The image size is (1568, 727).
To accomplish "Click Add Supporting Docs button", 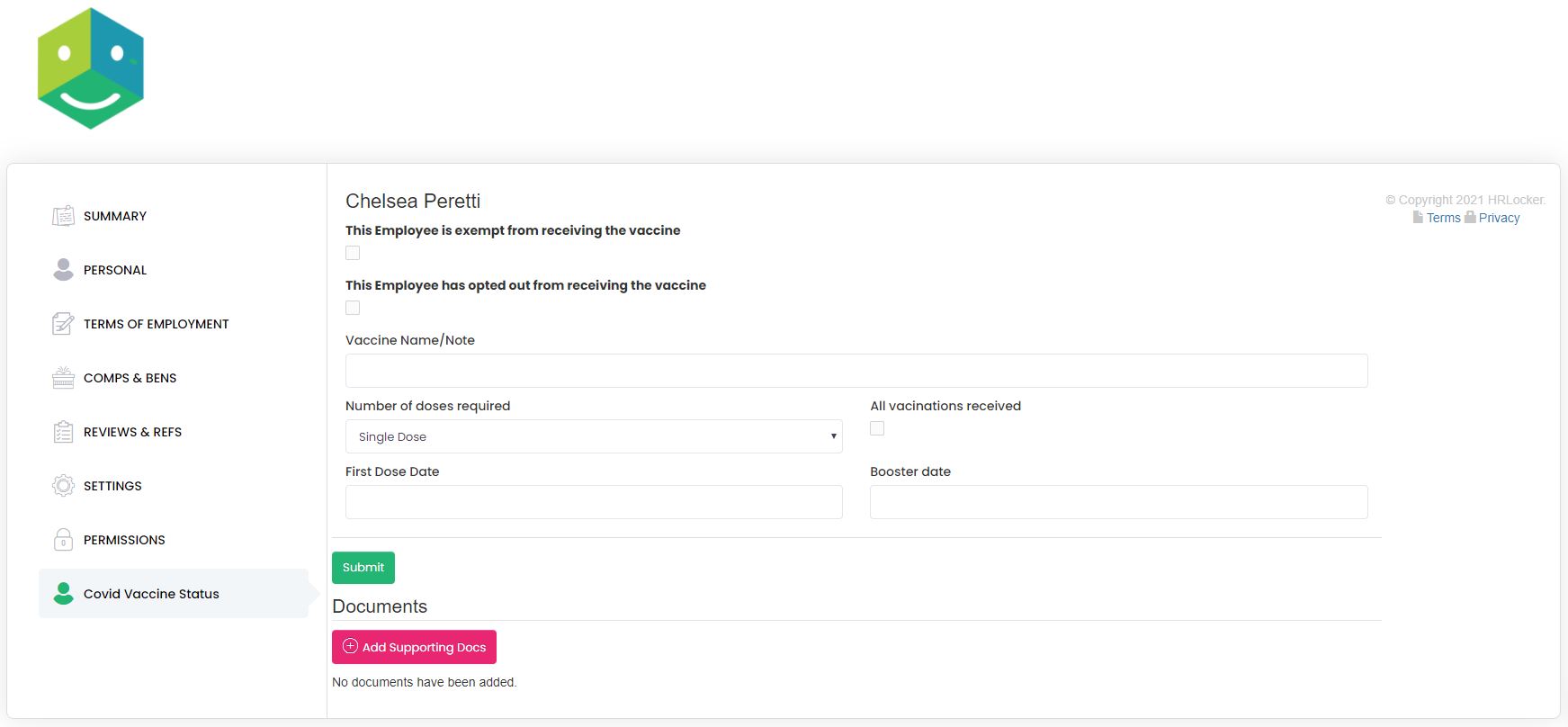I will coord(414,647).
